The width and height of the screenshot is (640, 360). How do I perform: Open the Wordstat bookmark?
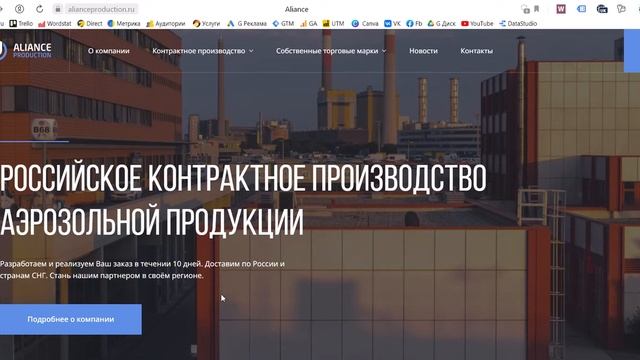point(55,24)
